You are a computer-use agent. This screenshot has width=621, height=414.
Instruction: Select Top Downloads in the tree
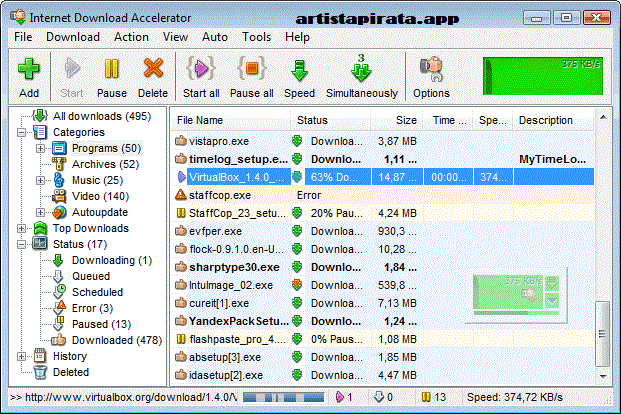point(91,229)
